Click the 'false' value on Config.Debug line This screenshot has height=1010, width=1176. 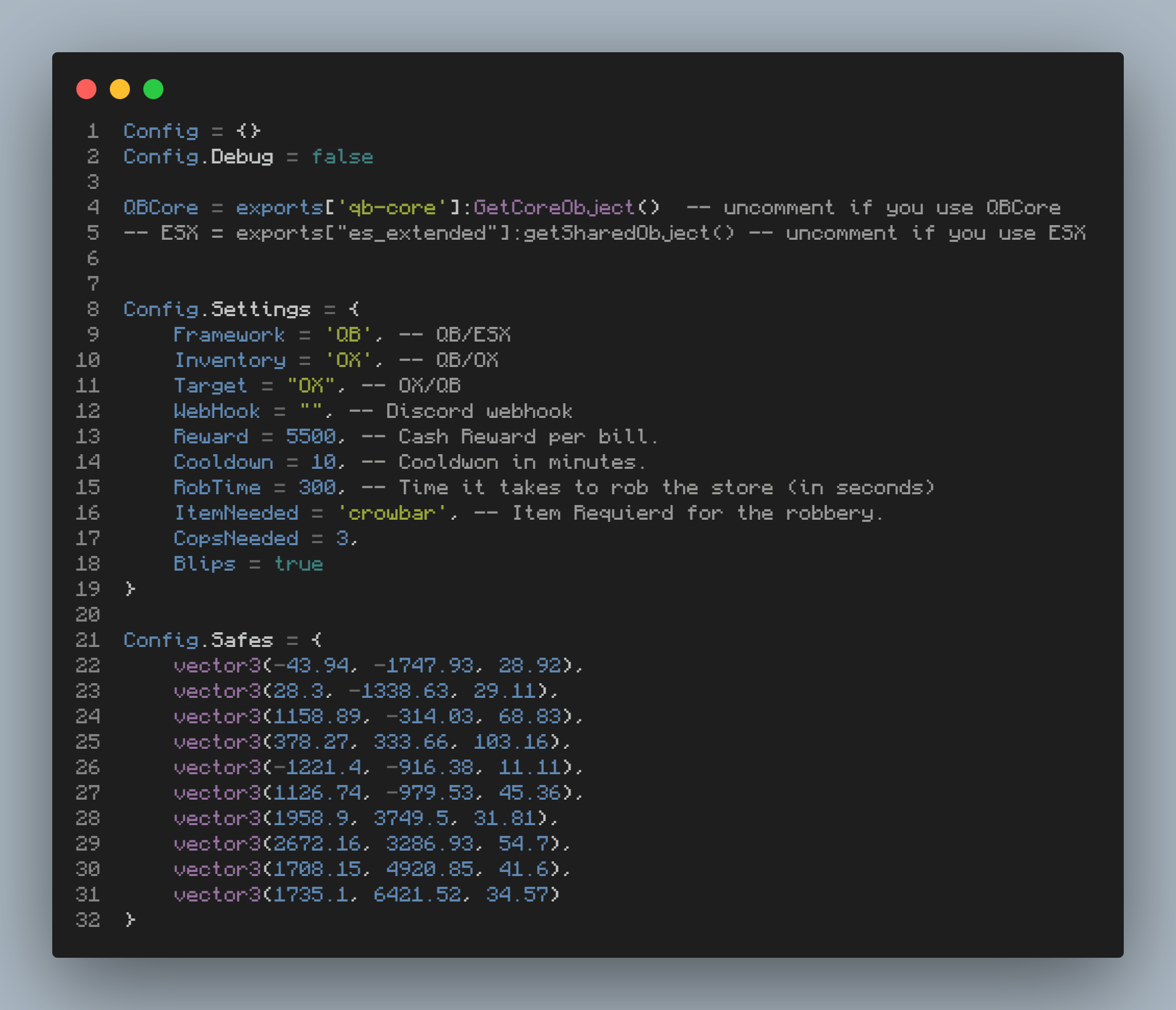[342, 157]
